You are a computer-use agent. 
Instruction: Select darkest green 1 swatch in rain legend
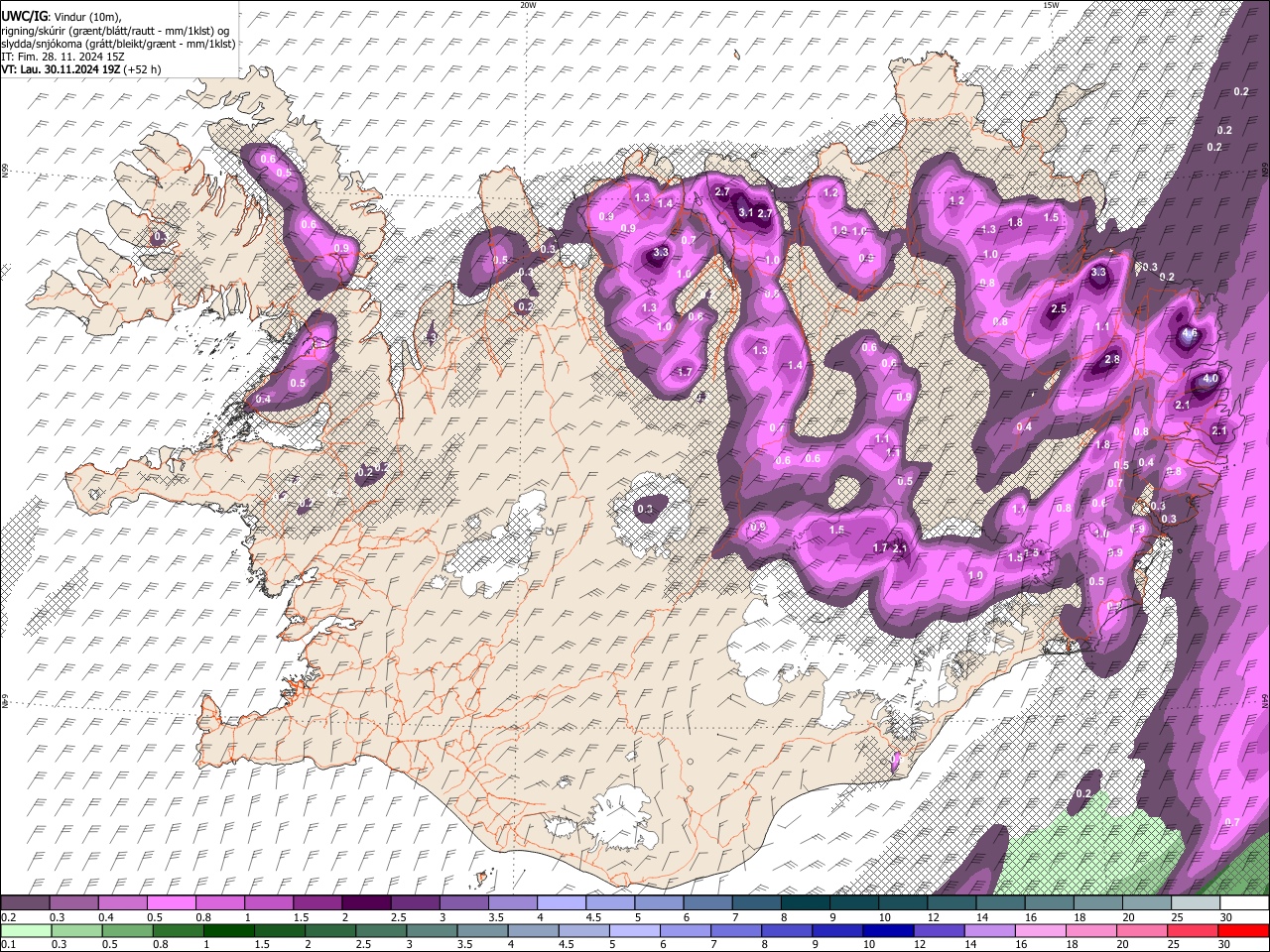pos(228,930)
